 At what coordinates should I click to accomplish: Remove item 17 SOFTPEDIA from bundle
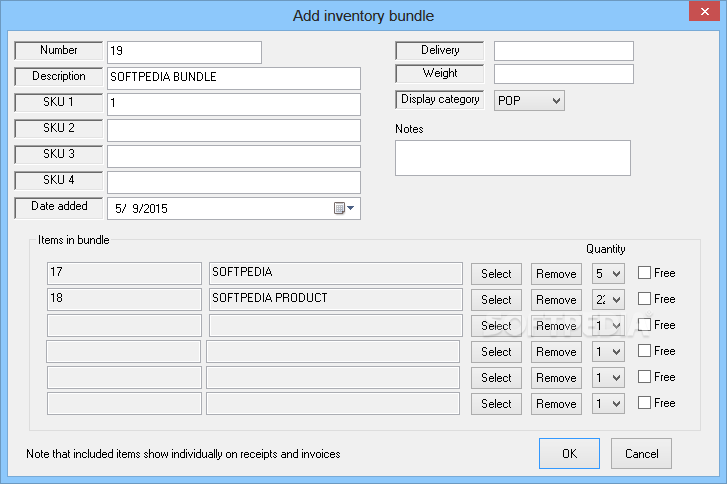click(556, 274)
